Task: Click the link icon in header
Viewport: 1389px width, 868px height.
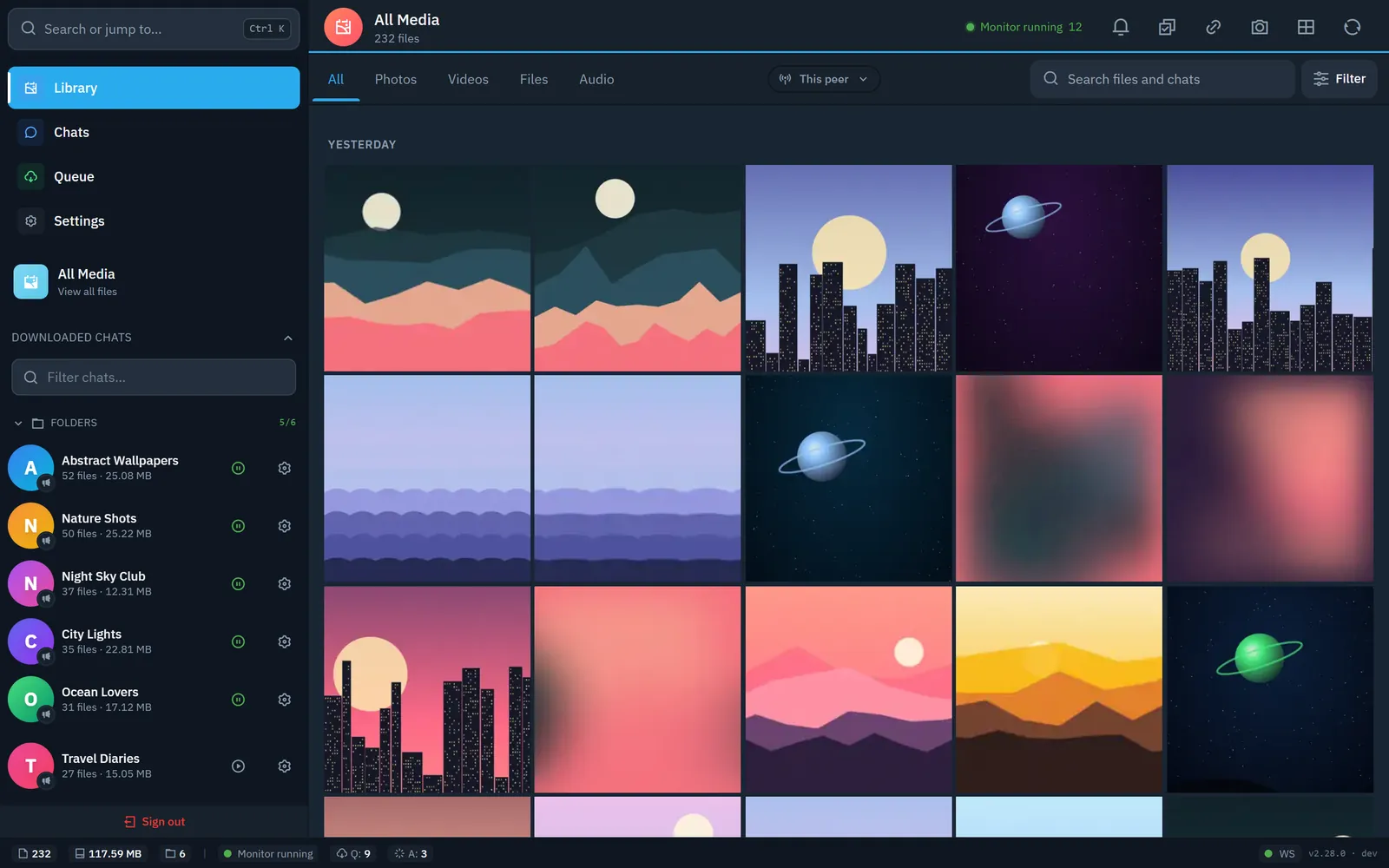Action: [x=1214, y=27]
